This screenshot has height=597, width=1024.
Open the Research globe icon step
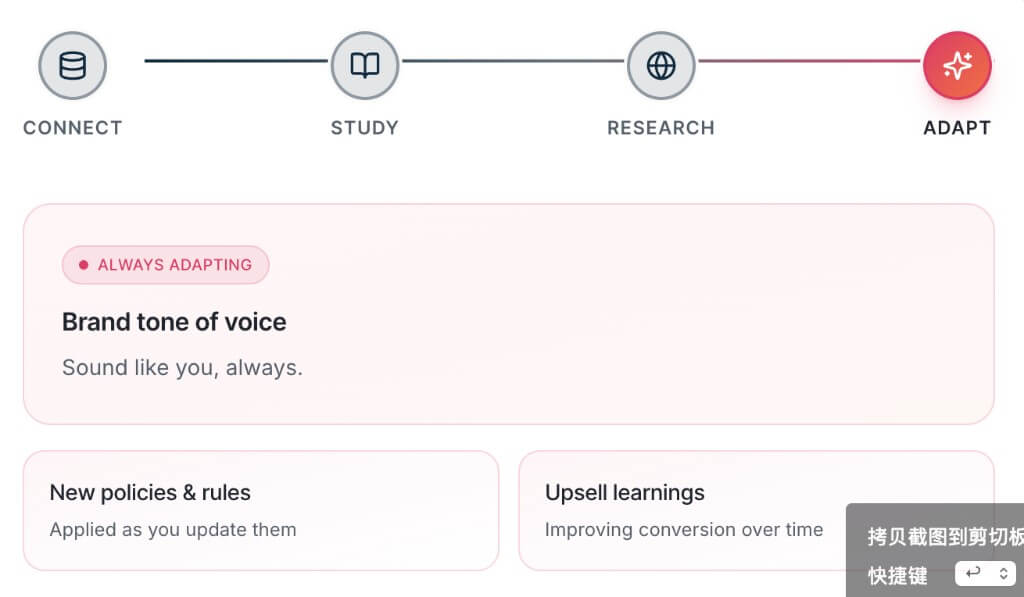661,65
